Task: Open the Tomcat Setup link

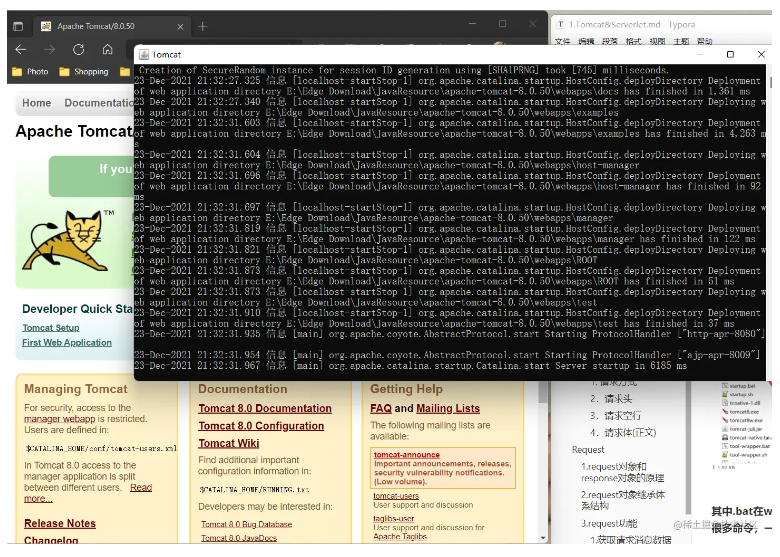Action: pos(51,328)
